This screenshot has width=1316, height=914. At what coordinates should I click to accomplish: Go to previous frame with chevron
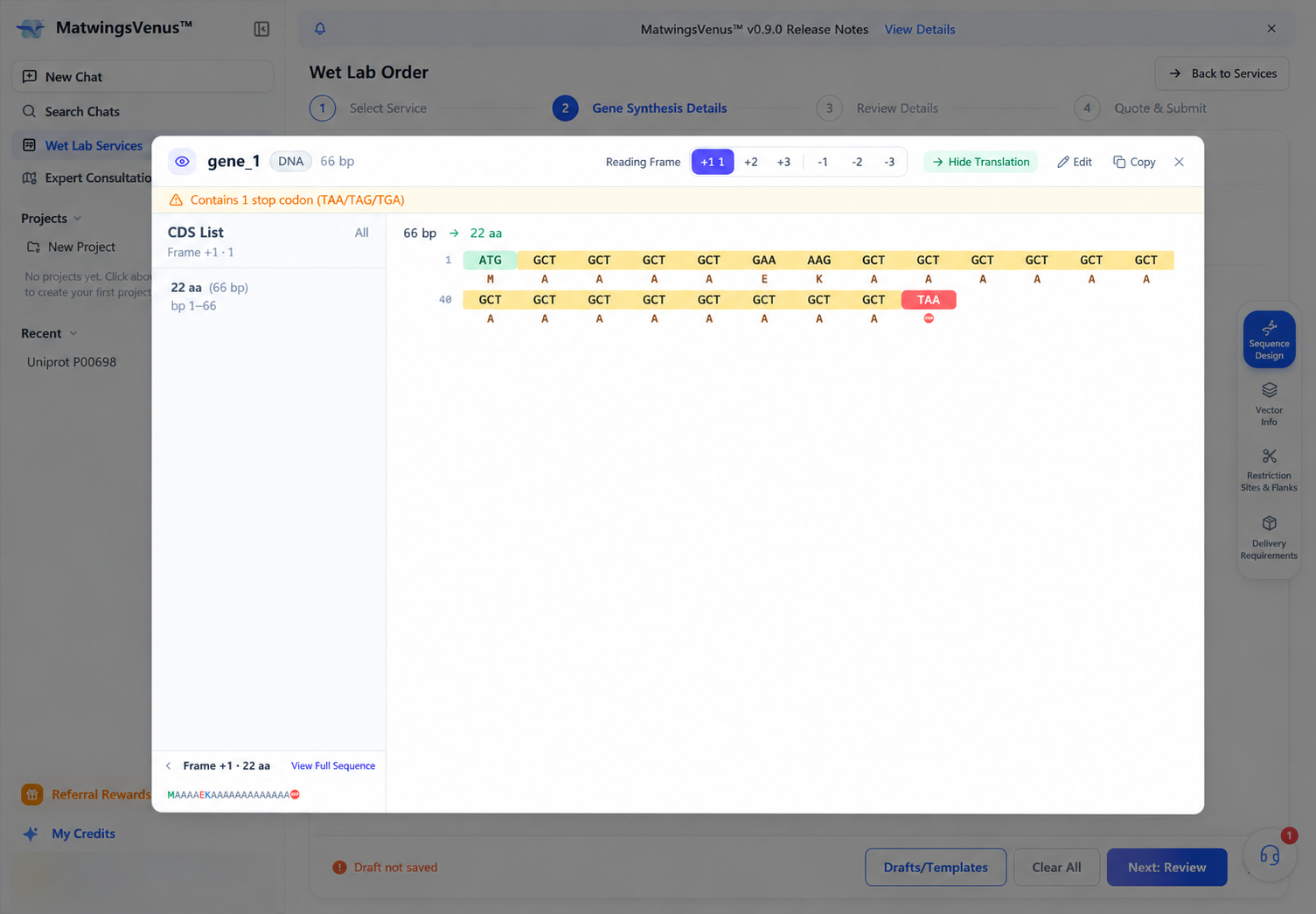(169, 766)
